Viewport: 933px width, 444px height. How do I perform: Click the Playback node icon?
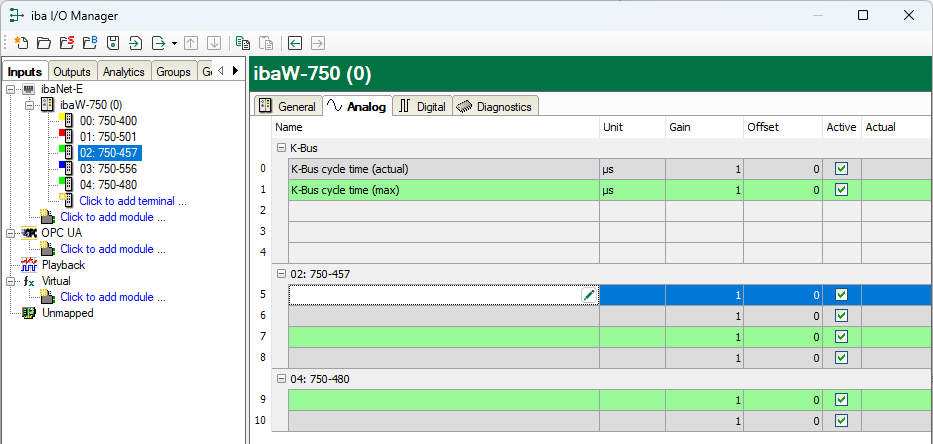[29, 265]
